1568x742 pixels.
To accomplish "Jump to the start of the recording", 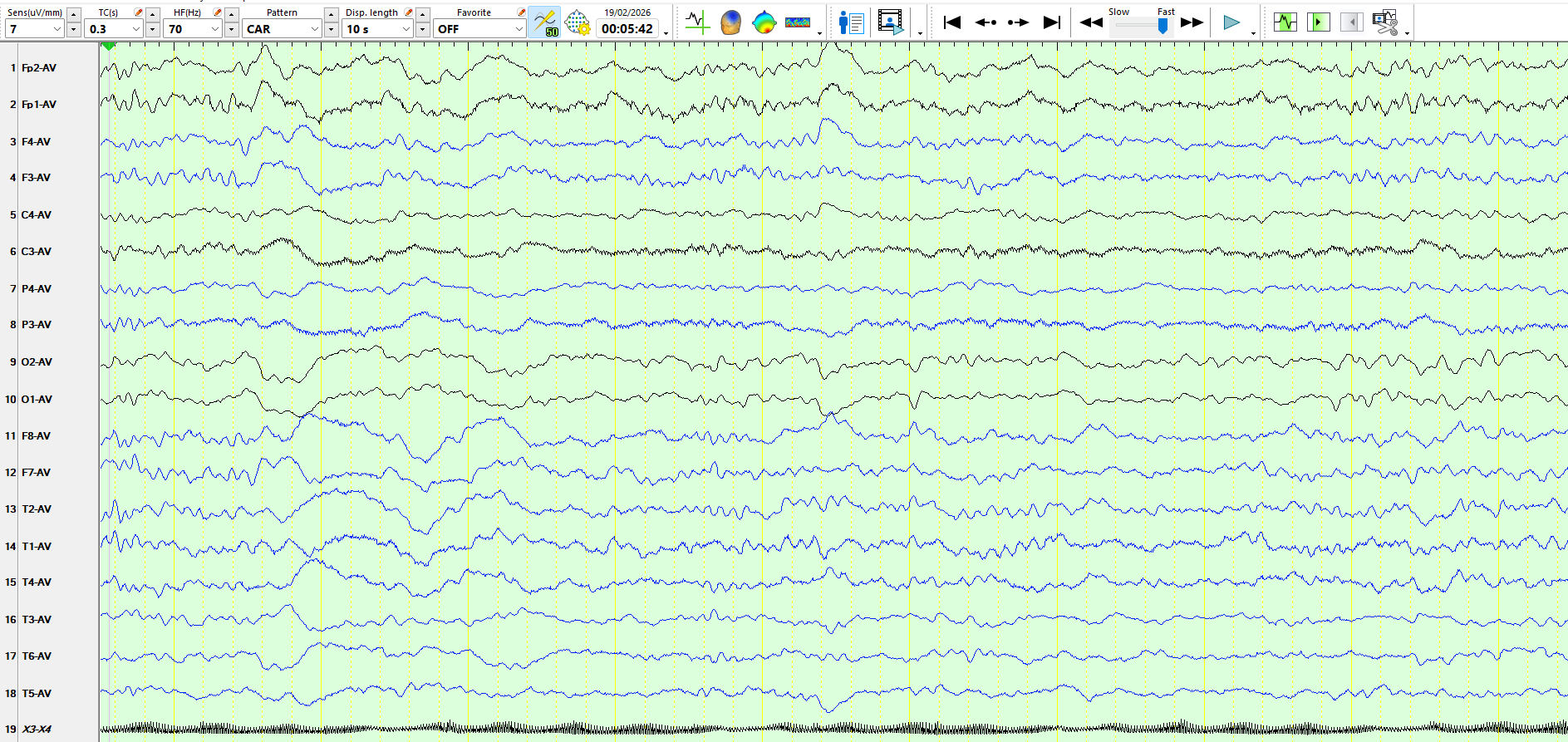I will (x=952, y=22).
